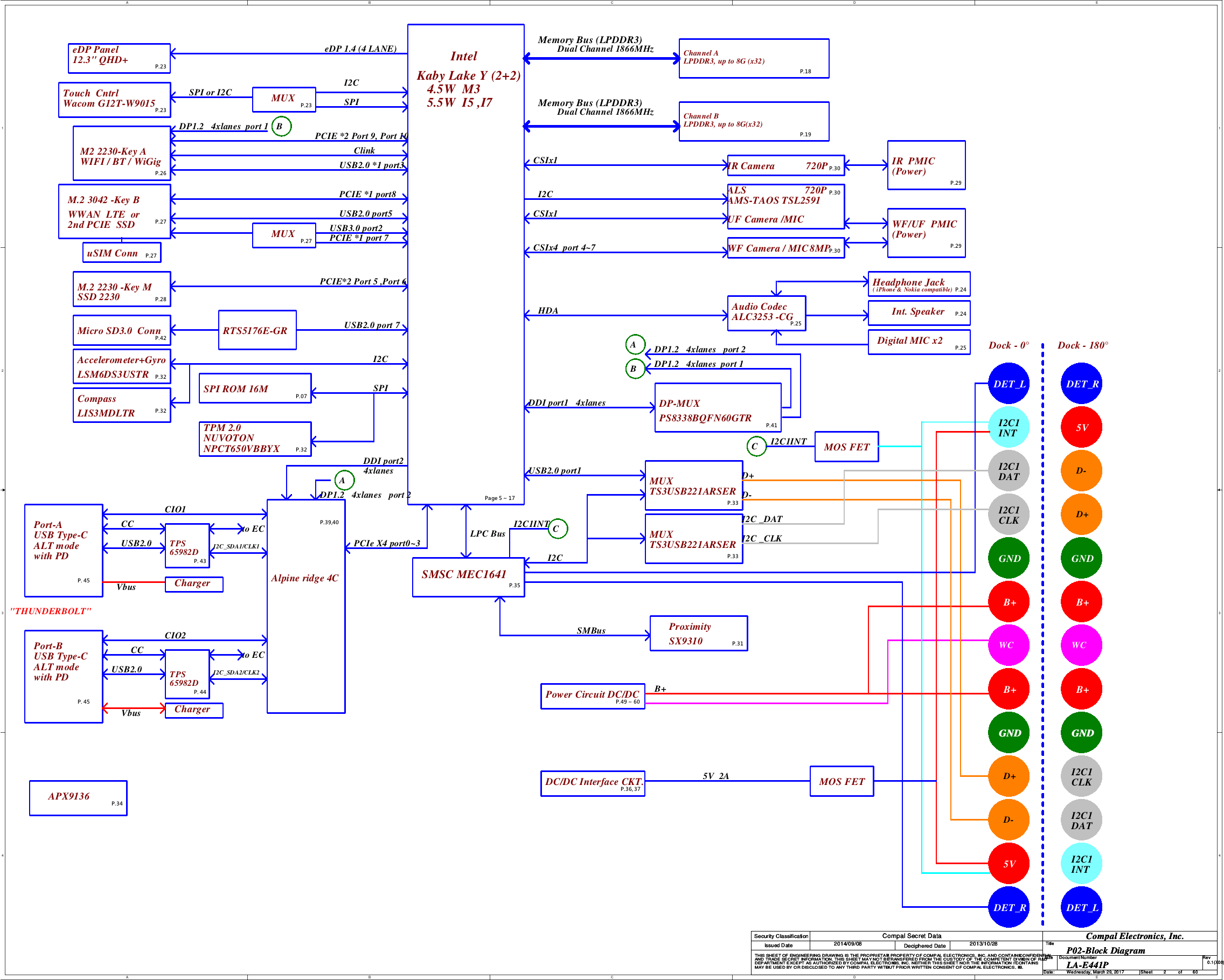Viewport: 1224px width, 980px height.
Task: Click the Port-A USB Type-C block
Action: (x=64, y=550)
